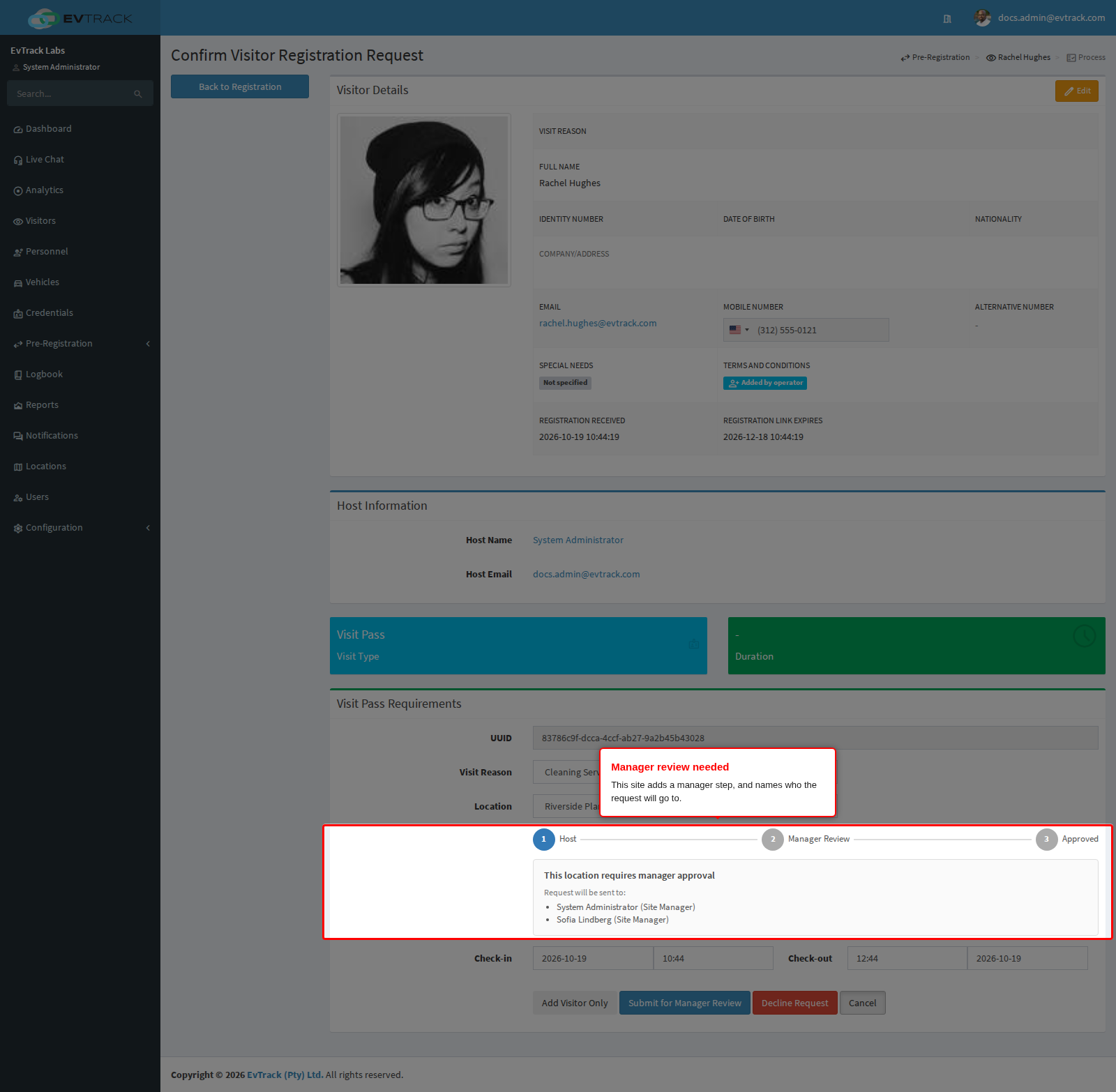This screenshot has height=1092, width=1116.
Task: Click the building icon in top bar
Action: (x=947, y=19)
